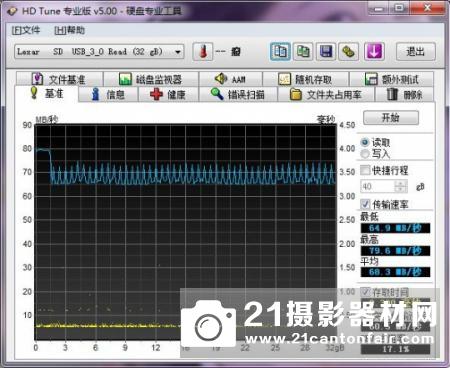Open options settings toolbar icon

tap(349, 52)
